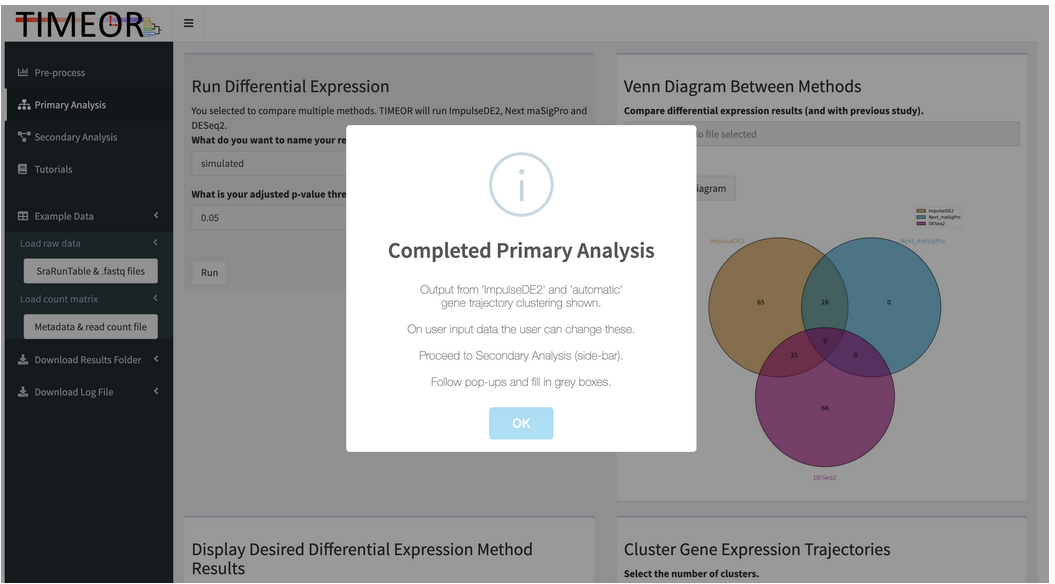Click the Tutorials book icon
The width and height of the screenshot is (1055, 584).
[23, 169]
